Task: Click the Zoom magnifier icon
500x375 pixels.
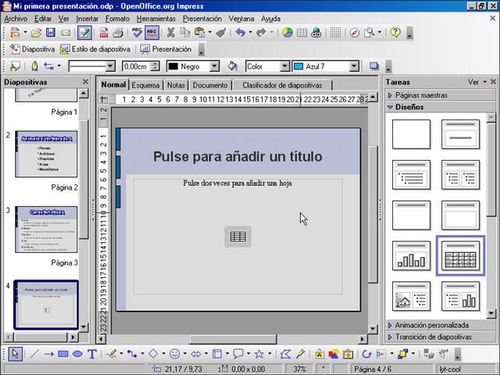Action: [369, 33]
